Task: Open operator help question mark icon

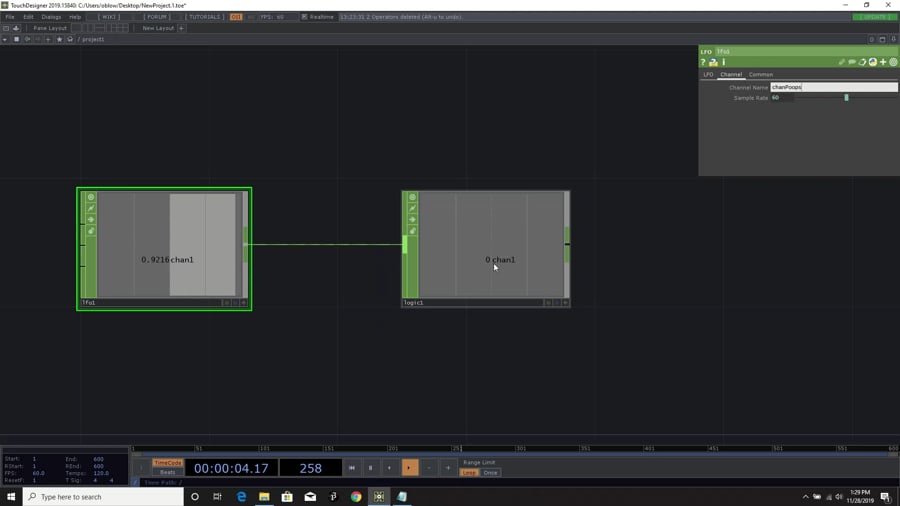Action: coord(703,62)
